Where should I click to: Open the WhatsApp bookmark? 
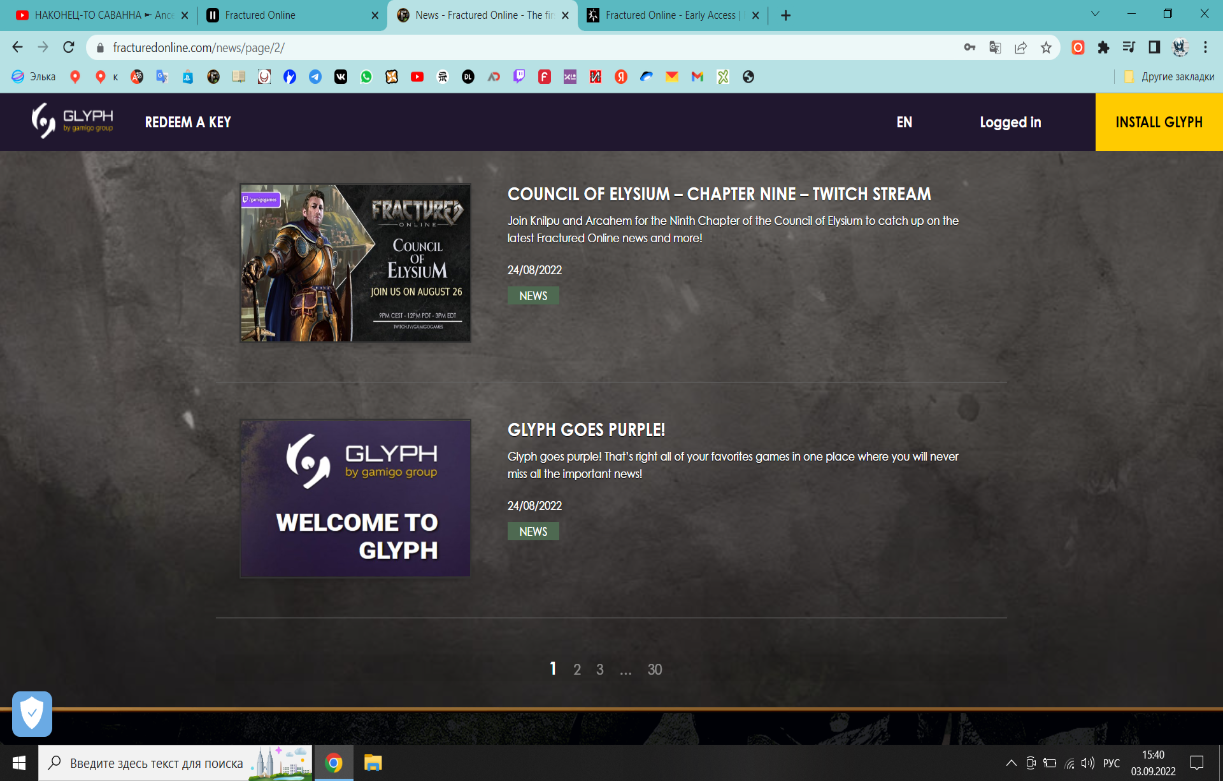tap(366, 76)
